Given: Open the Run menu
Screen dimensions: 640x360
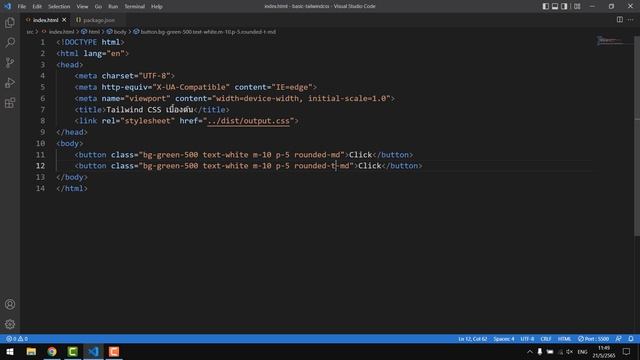Looking at the screenshot, I should click(113, 7).
